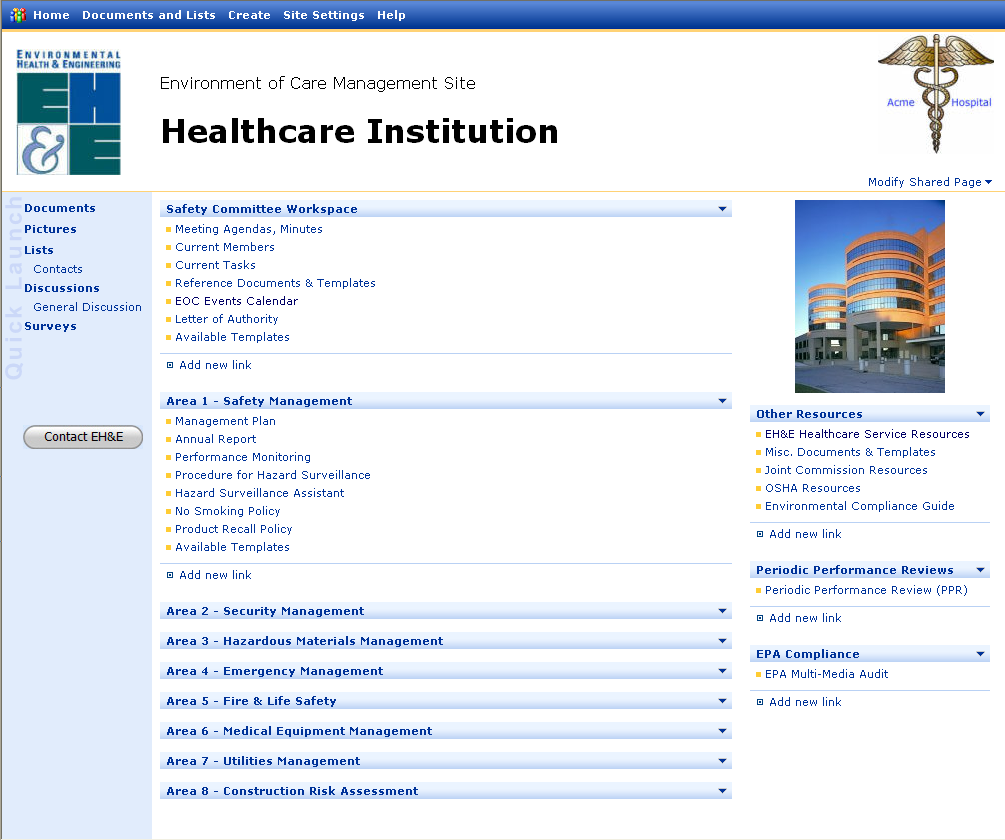1005x840 pixels.
Task: Open Discussions in the Quick Launch
Action: pyautogui.click(x=62, y=288)
